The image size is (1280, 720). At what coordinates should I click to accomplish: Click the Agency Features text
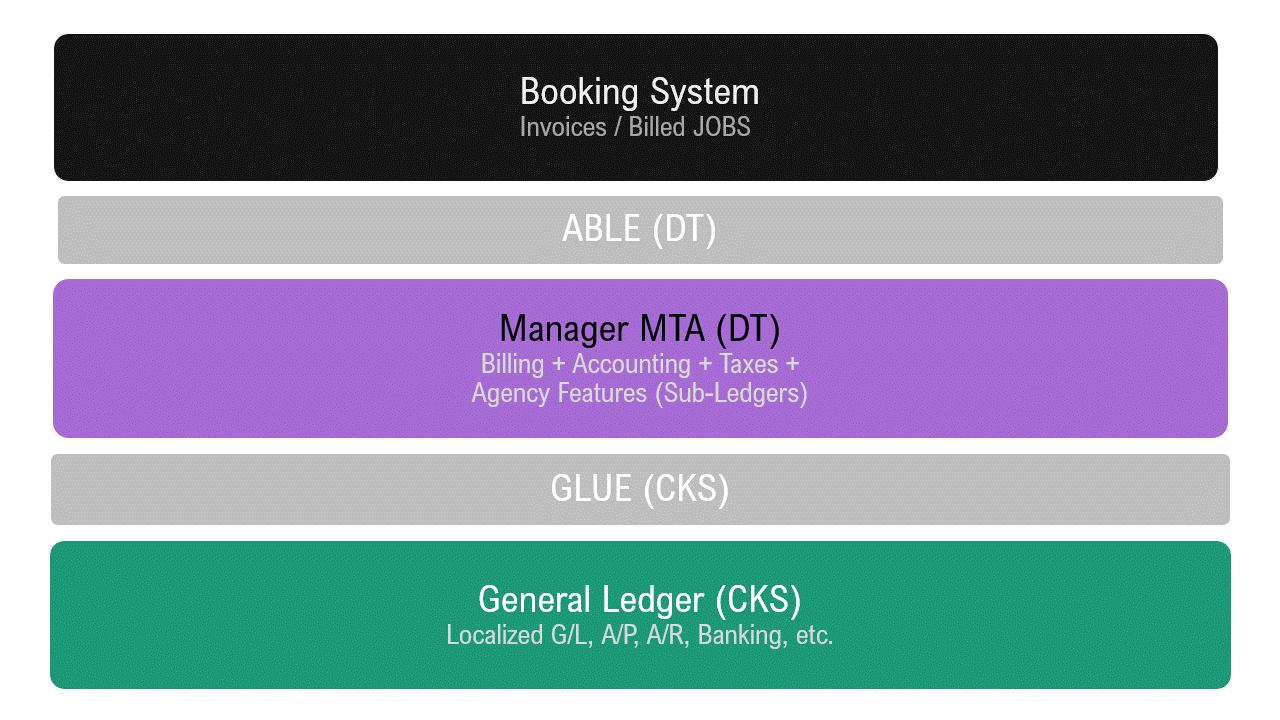click(559, 393)
